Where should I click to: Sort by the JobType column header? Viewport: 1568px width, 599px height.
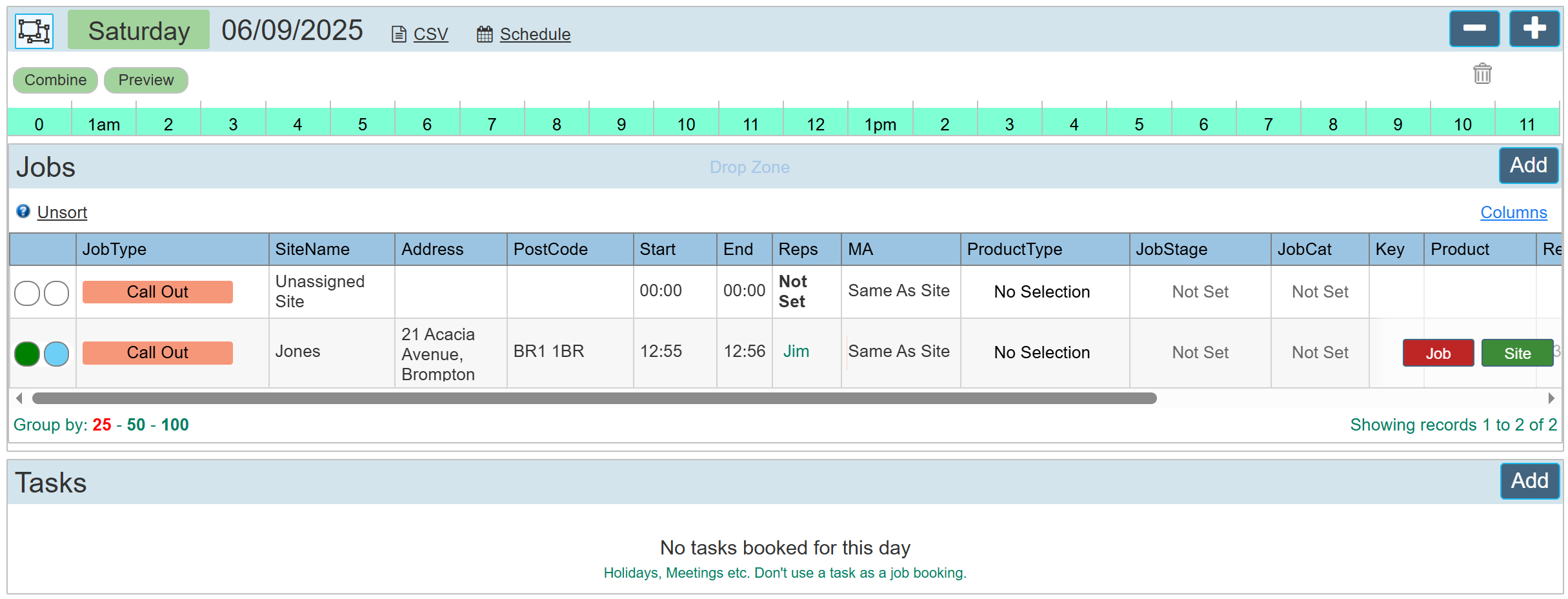point(114,249)
